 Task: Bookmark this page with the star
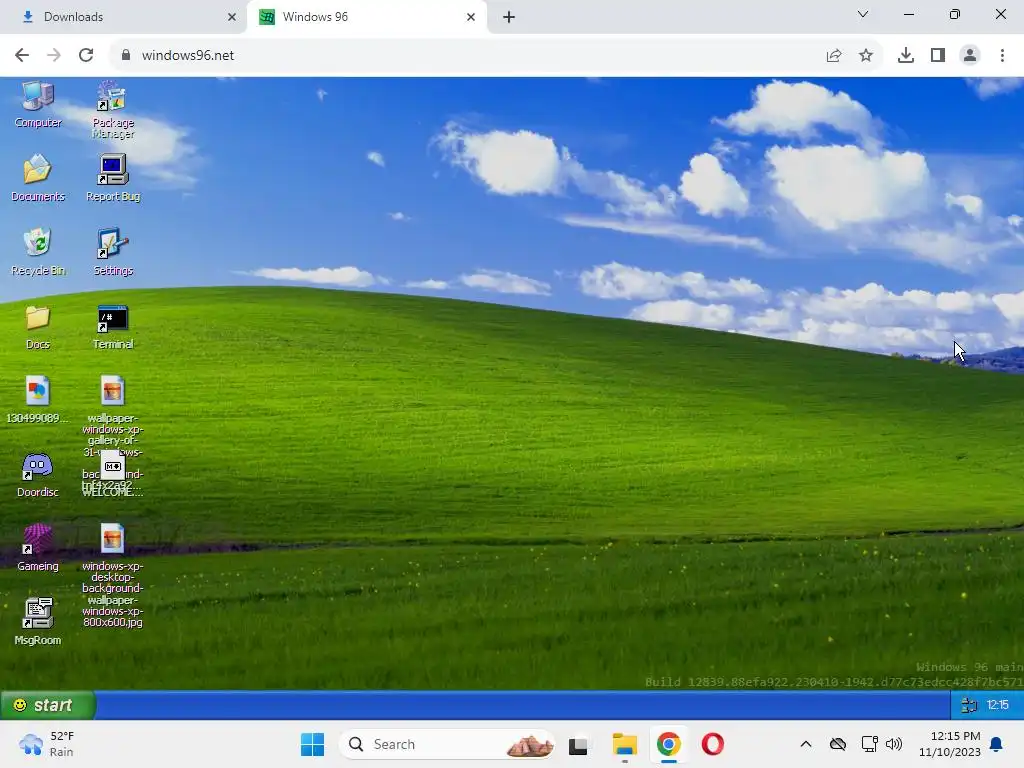coord(866,56)
